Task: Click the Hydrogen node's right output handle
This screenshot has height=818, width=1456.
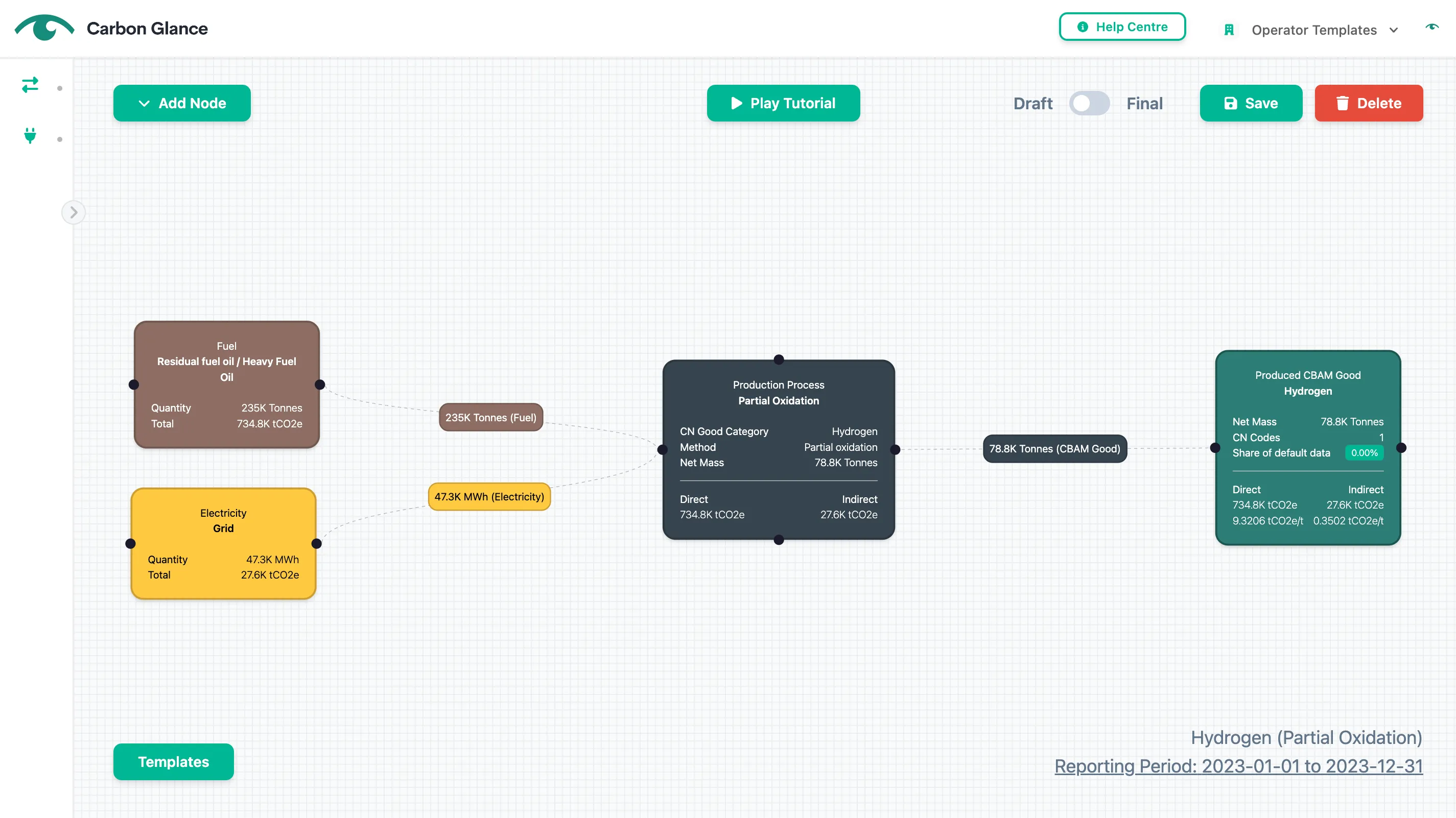Action: point(1401,448)
